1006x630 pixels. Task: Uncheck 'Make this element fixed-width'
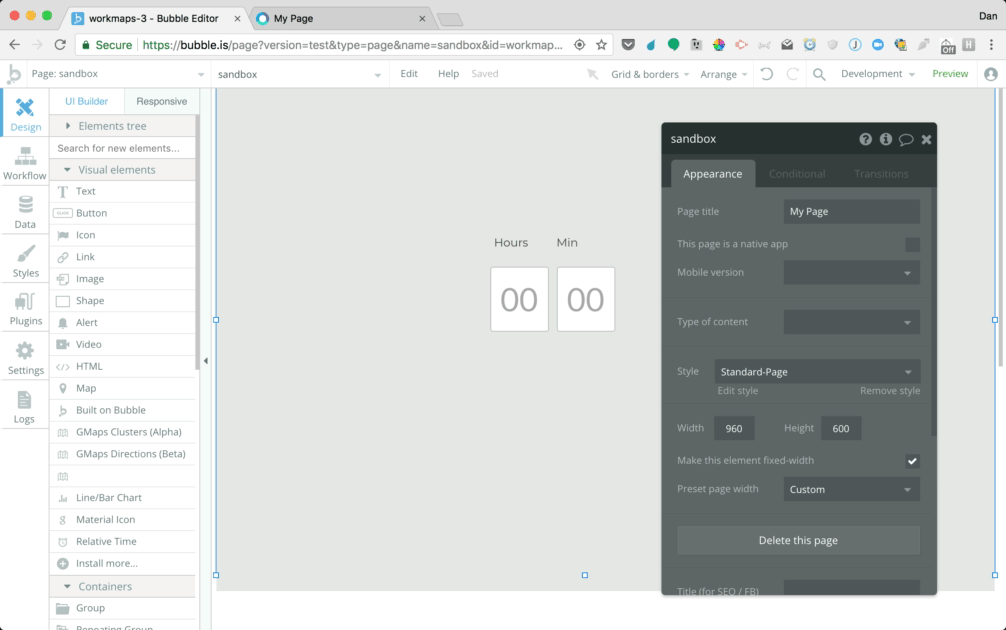912,461
